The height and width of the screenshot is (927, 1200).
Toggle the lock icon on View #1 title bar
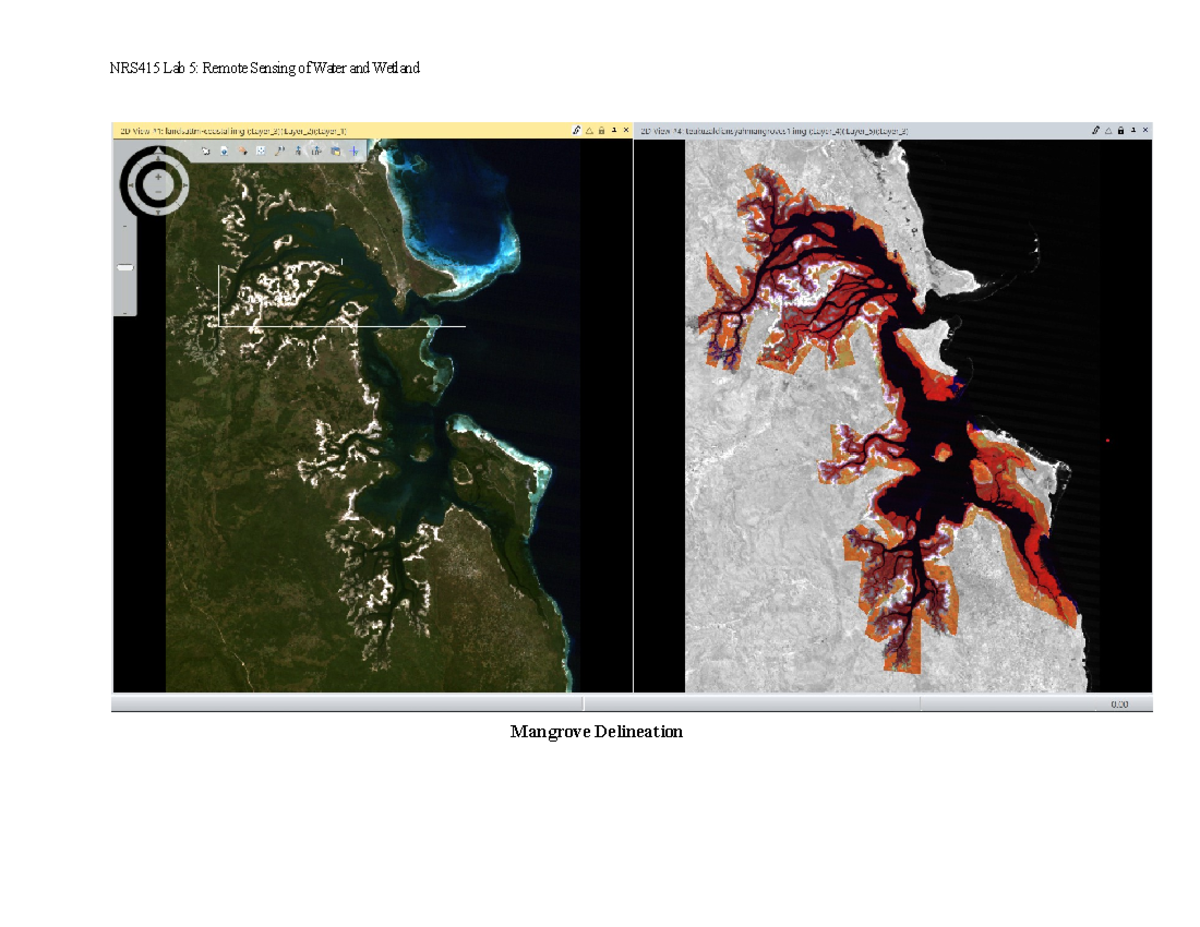pos(601,129)
